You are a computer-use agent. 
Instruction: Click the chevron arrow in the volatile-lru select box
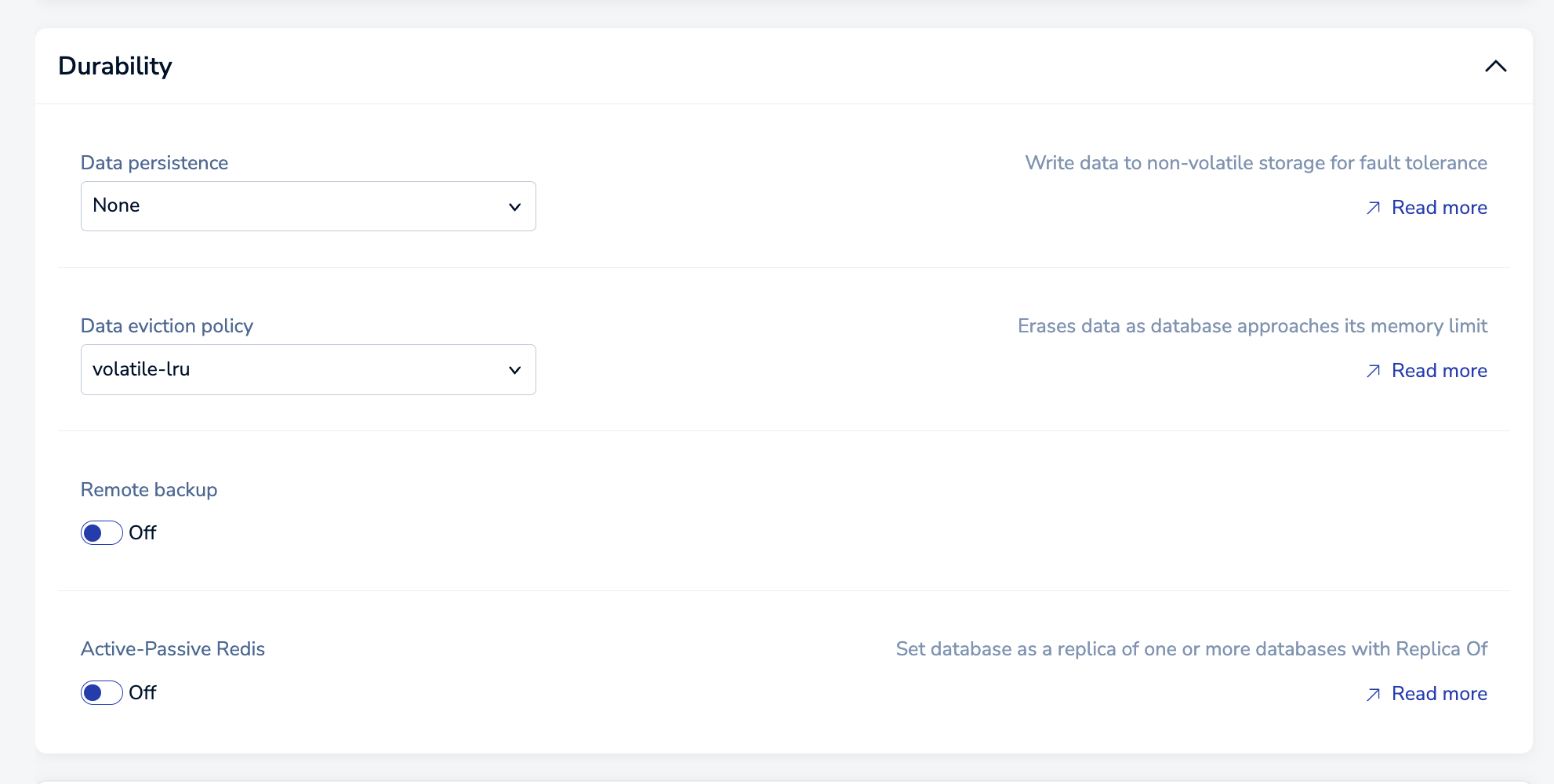[x=514, y=370]
